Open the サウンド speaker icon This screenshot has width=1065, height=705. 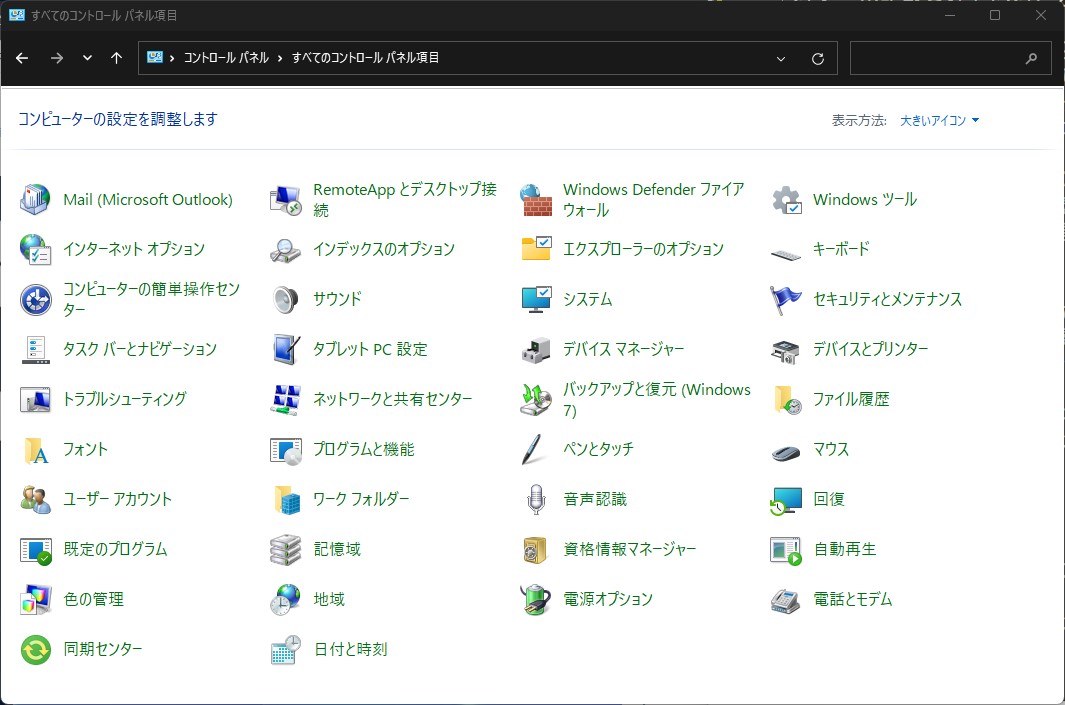pyautogui.click(x=286, y=299)
